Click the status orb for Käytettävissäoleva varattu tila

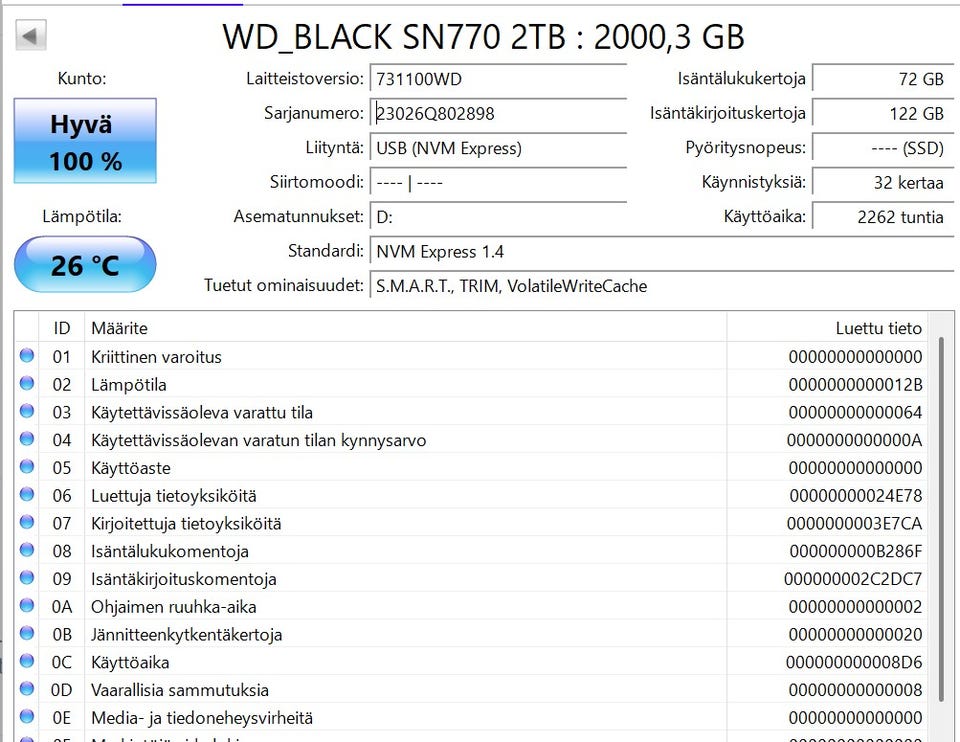[27, 411]
